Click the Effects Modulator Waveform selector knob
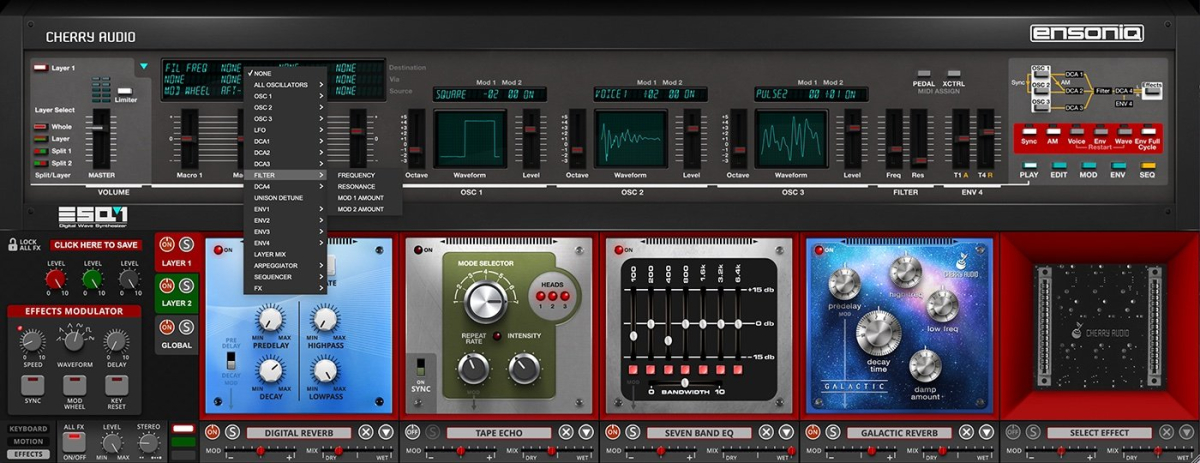 click(73, 341)
